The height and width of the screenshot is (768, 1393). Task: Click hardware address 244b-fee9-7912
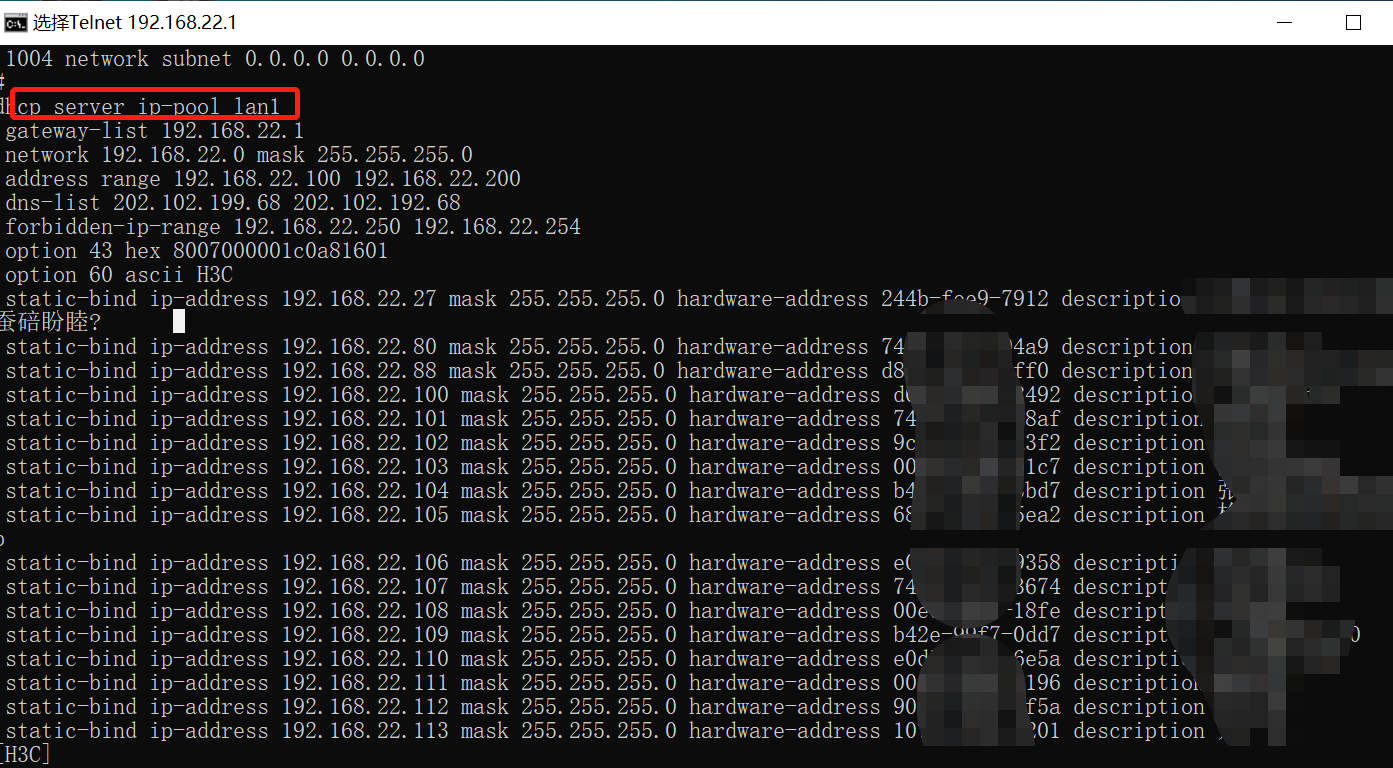(964, 299)
